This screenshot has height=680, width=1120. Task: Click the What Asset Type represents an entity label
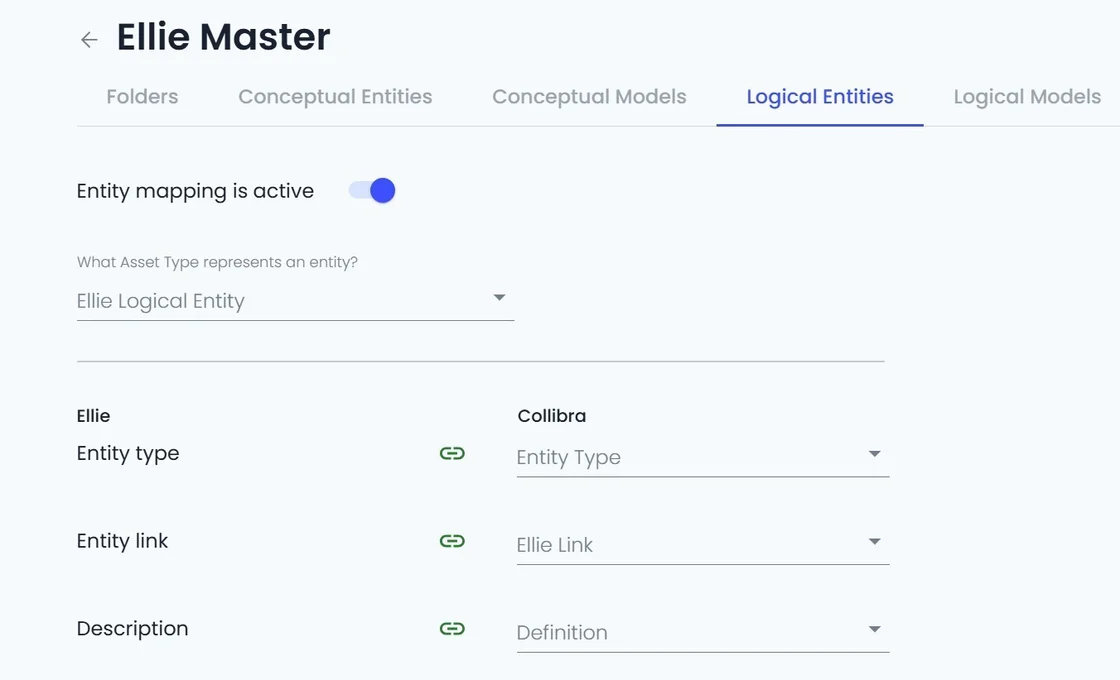tap(217, 262)
